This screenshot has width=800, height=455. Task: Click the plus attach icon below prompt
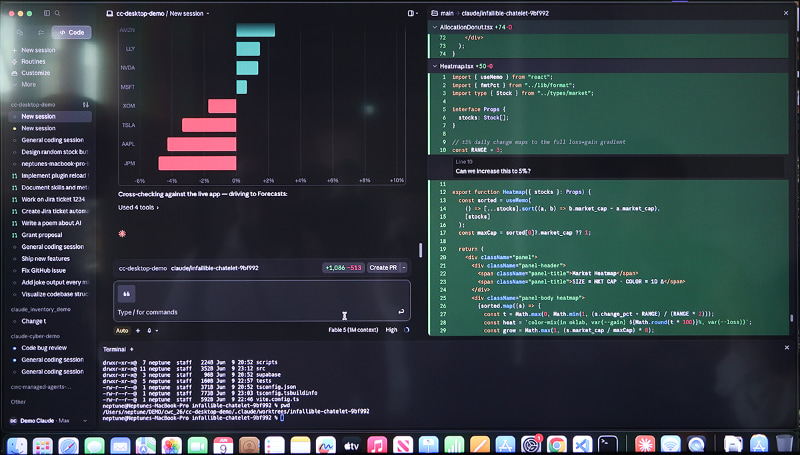coord(138,331)
